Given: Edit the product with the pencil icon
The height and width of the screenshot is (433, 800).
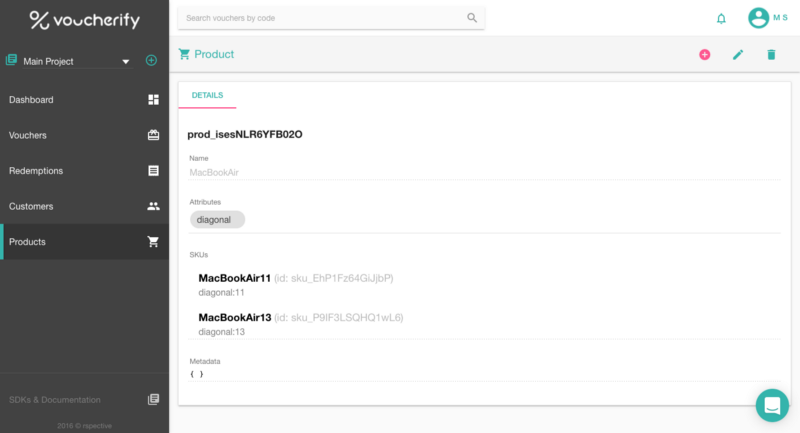Looking at the screenshot, I should click(x=738, y=55).
